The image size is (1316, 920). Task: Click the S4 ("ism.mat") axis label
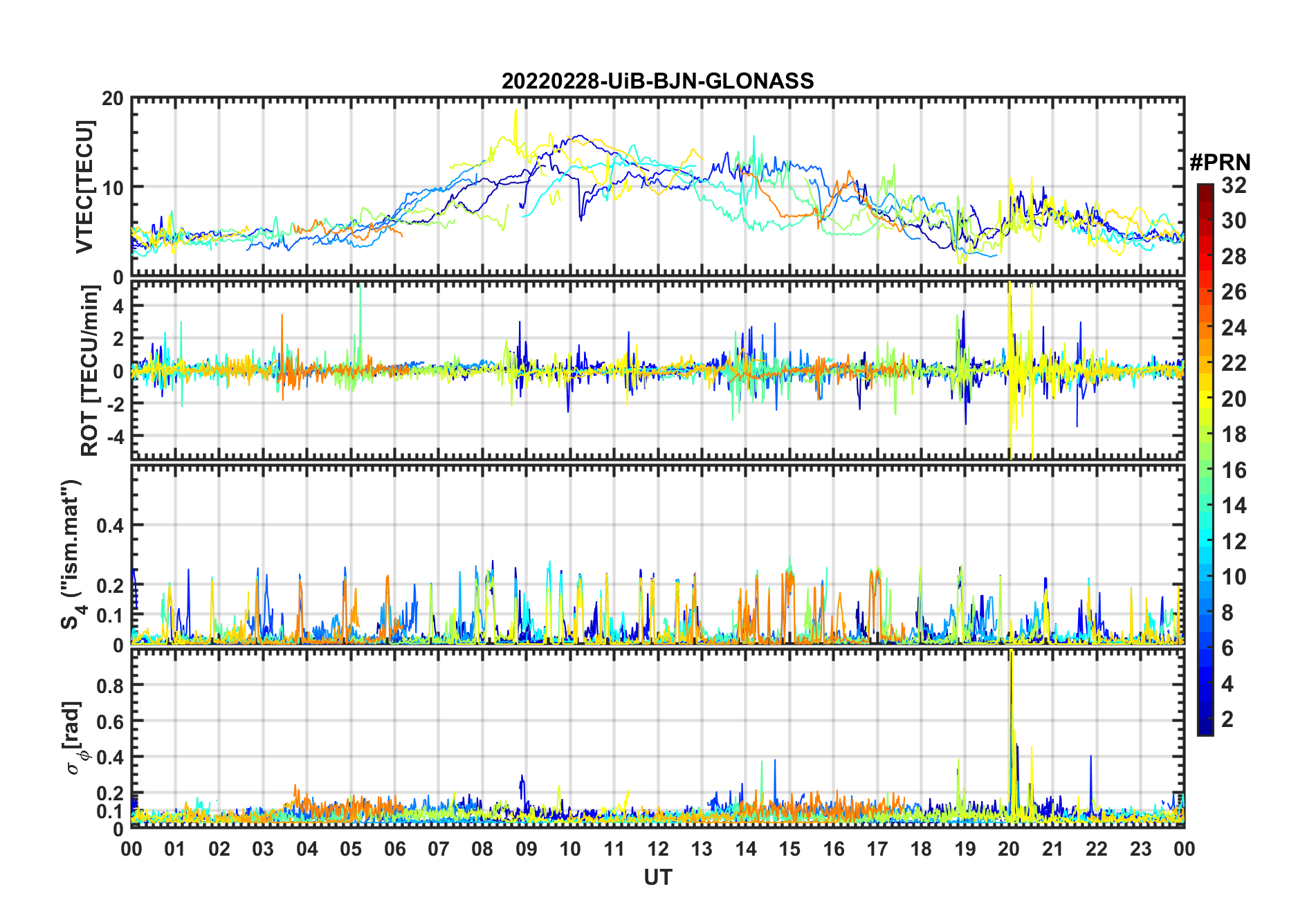[71, 554]
